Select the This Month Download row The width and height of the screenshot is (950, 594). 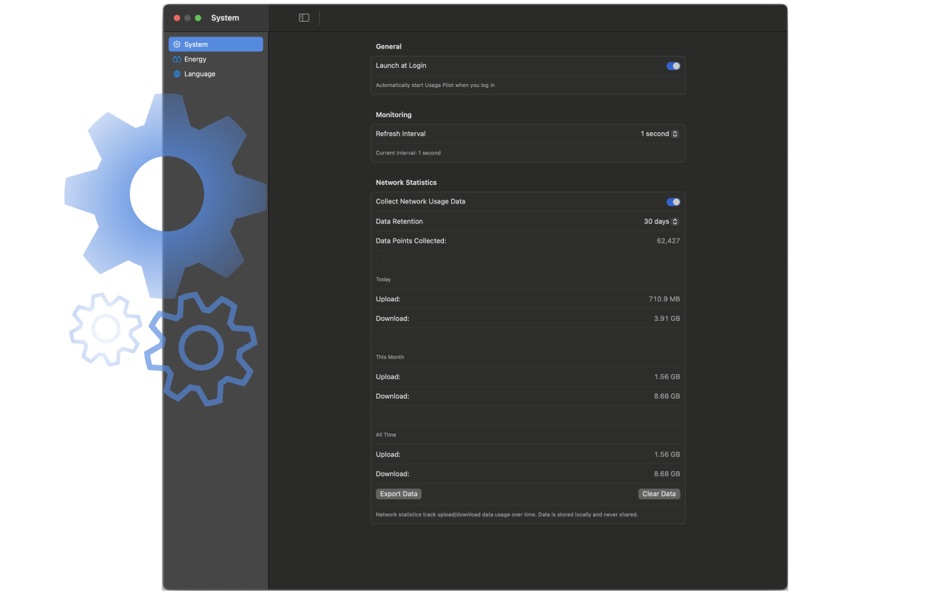pyautogui.click(x=528, y=395)
